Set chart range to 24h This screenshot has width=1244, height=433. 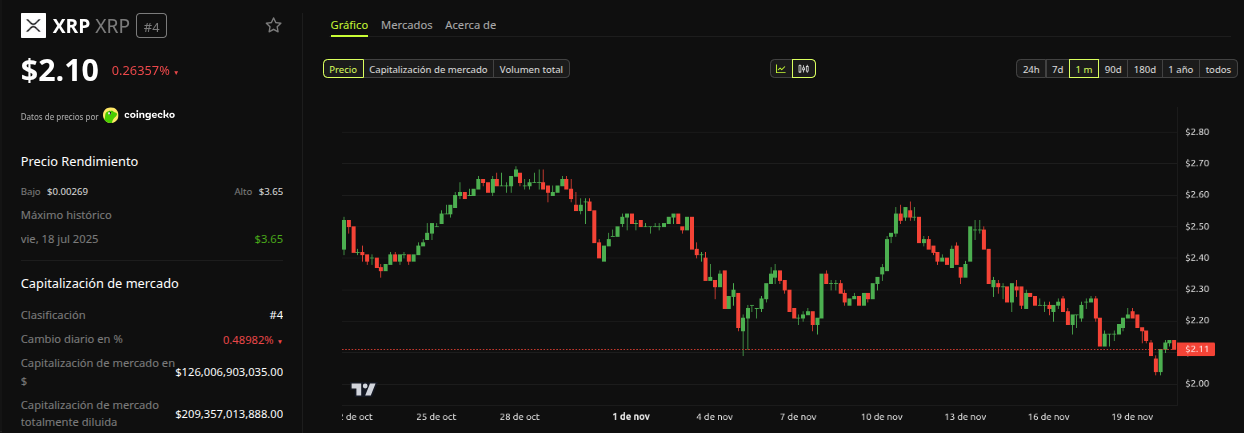tap(1031, 70)
